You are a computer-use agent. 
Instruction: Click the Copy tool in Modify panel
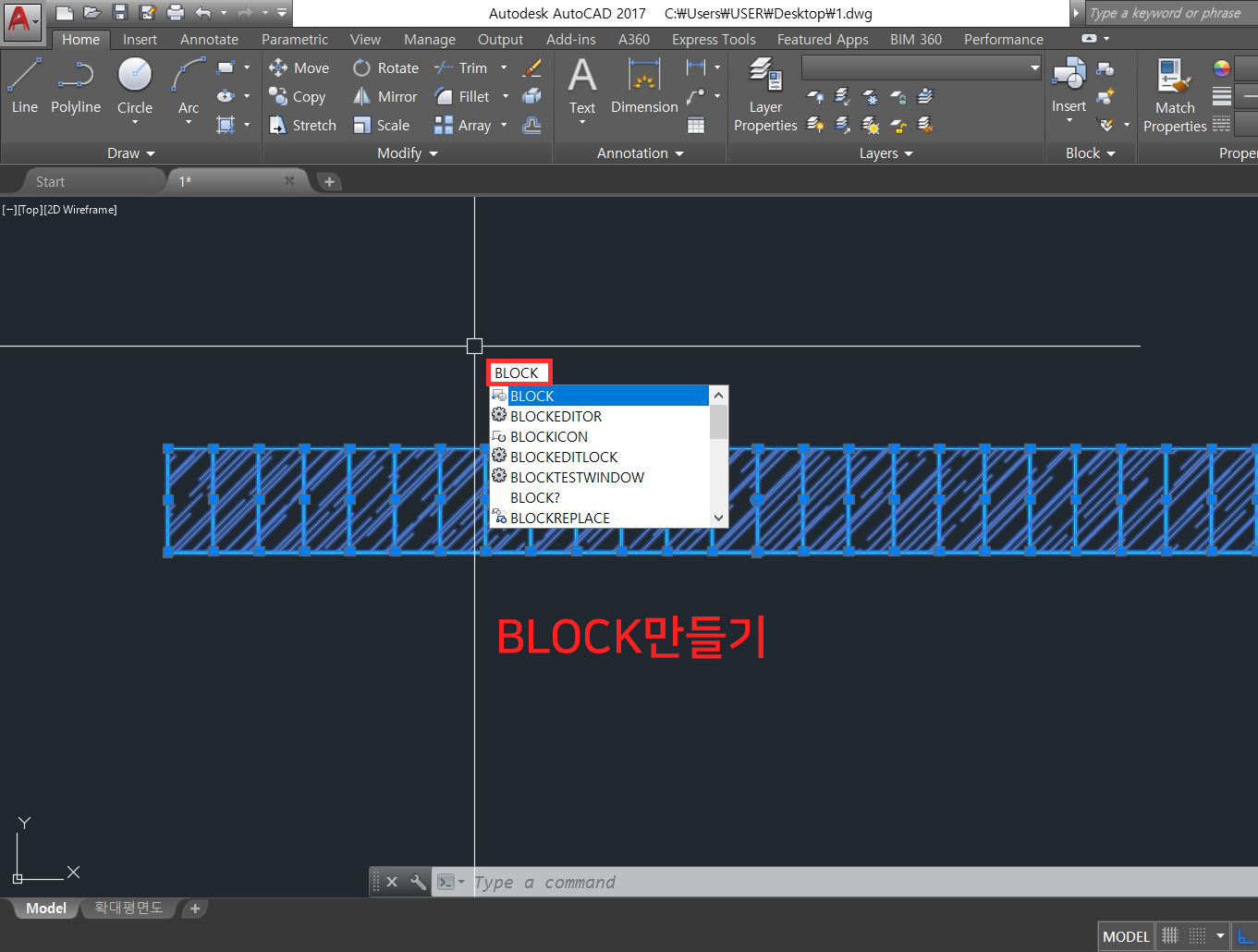tap(297, 96)
